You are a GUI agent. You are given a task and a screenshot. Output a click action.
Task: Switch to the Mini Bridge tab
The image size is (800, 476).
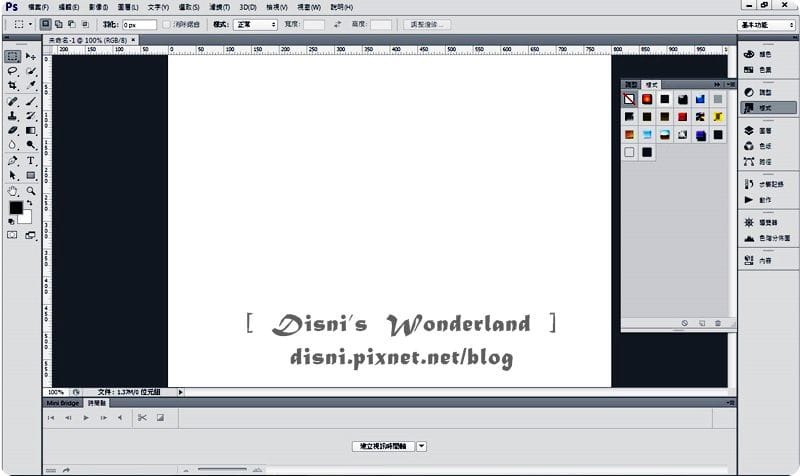63,403
